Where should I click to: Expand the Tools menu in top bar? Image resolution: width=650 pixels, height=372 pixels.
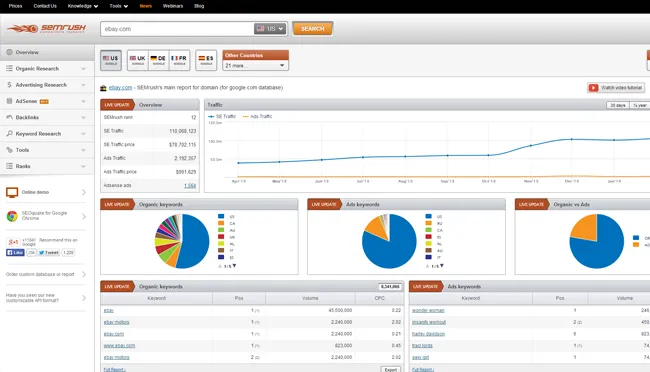click(119, 6)
